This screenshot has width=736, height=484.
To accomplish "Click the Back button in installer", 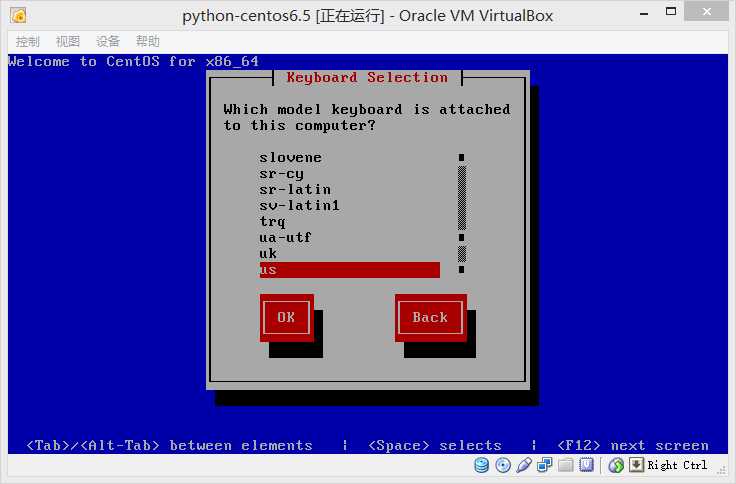I will (x=430, y=318).
